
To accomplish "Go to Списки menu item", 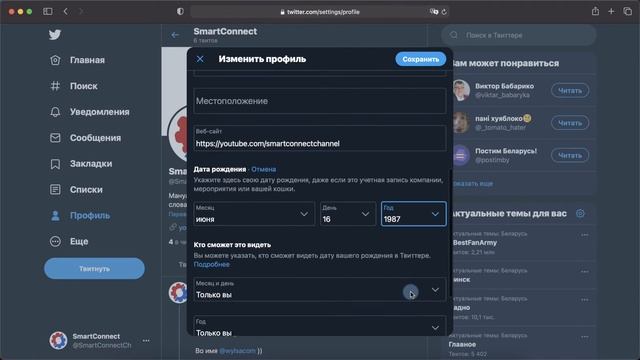I will 86,190.
